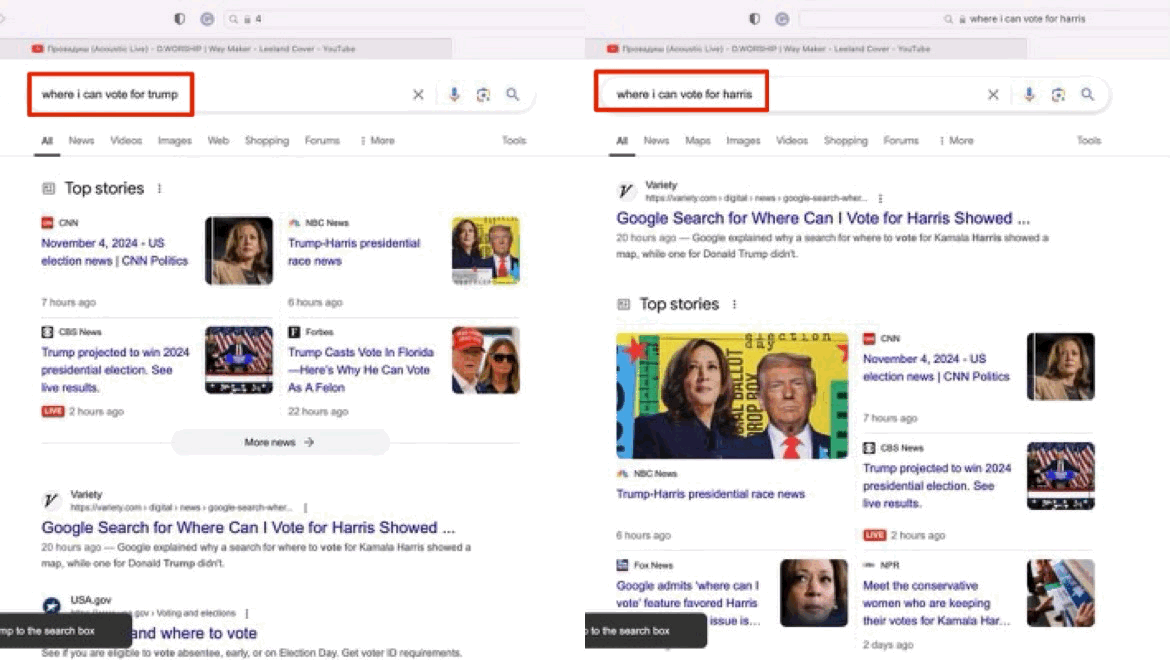Screen dimensions: 1170x660
Task: Click Variety logo icon in left result
Action: (51, 500)
